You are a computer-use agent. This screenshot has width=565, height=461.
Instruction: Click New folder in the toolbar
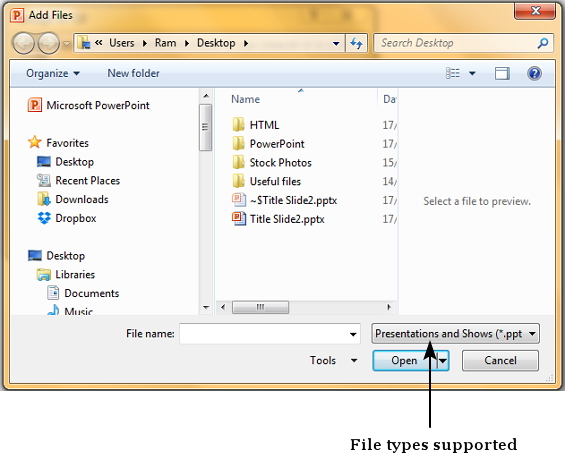click(x=133, y=73)
